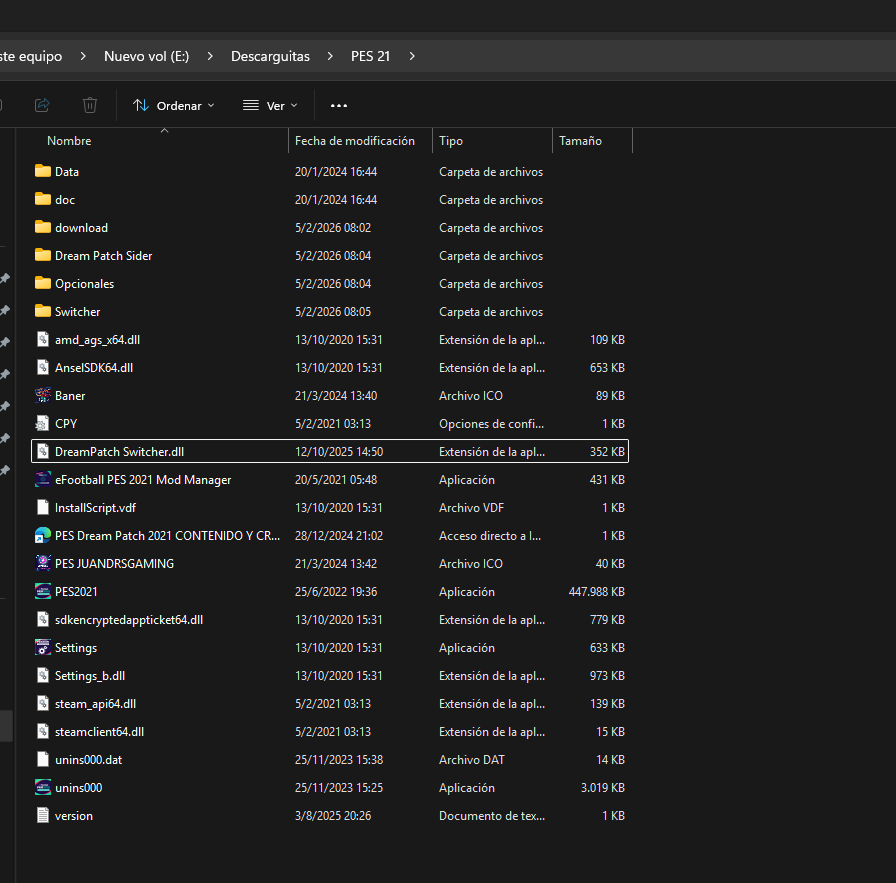Screen dimensions: 896x883
Task: Select file name 'unins000.dat'
Action: click(x=89, y=760)
